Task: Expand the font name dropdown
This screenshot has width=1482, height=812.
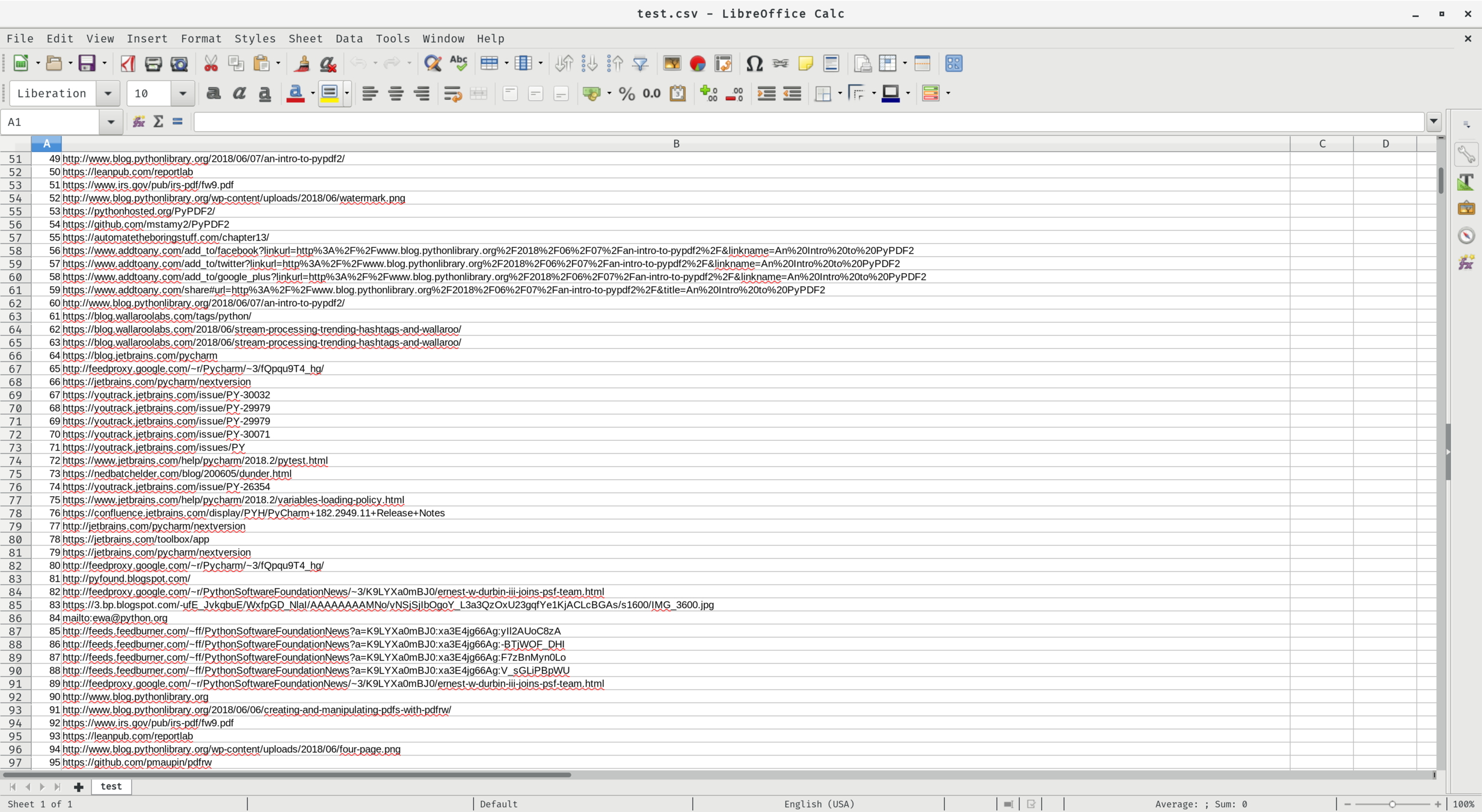Action: pyautogui.click(x=108, y=93)
